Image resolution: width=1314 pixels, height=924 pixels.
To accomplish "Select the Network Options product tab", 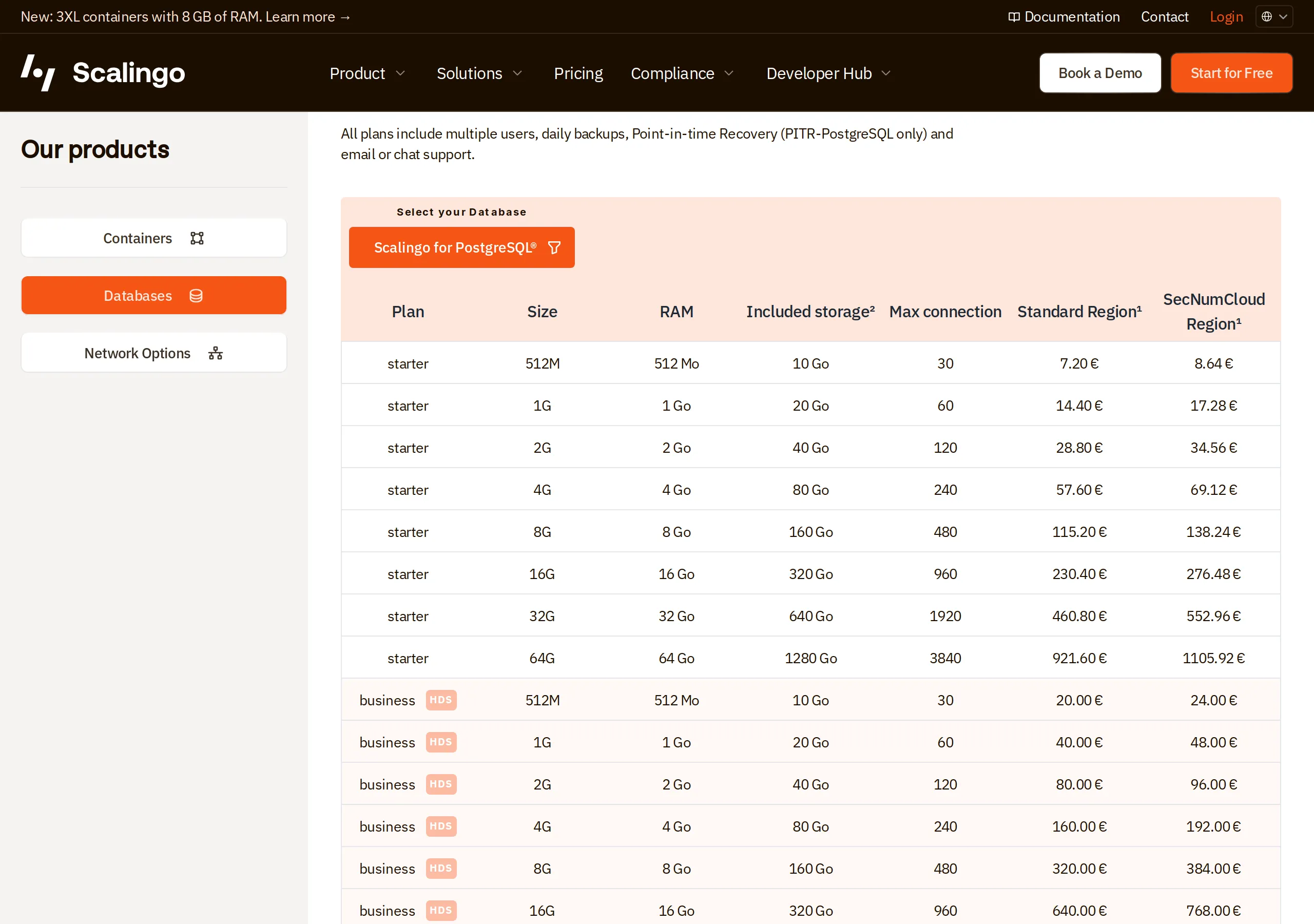I will coord(154,353).
